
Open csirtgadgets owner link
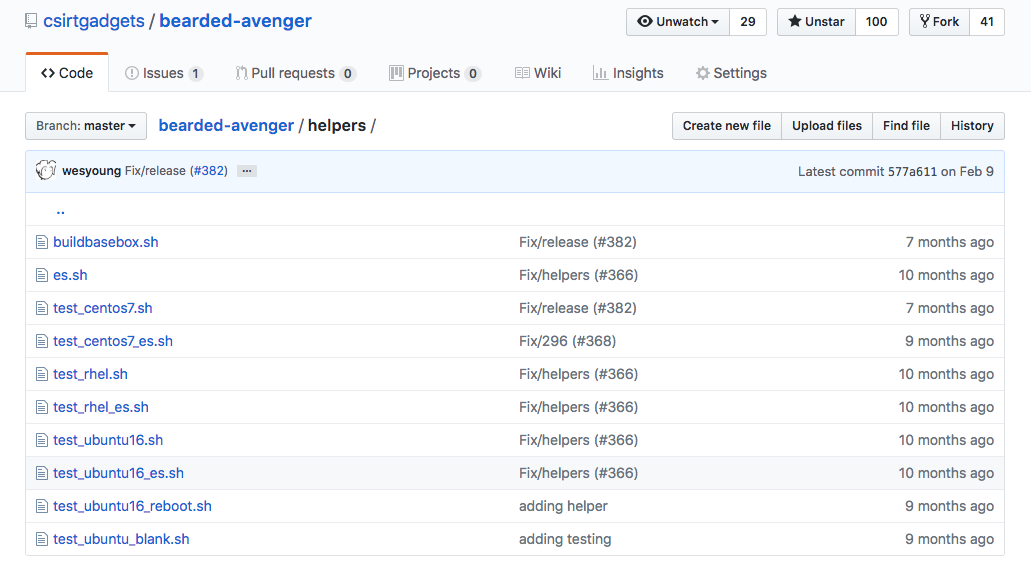[93, 21]
